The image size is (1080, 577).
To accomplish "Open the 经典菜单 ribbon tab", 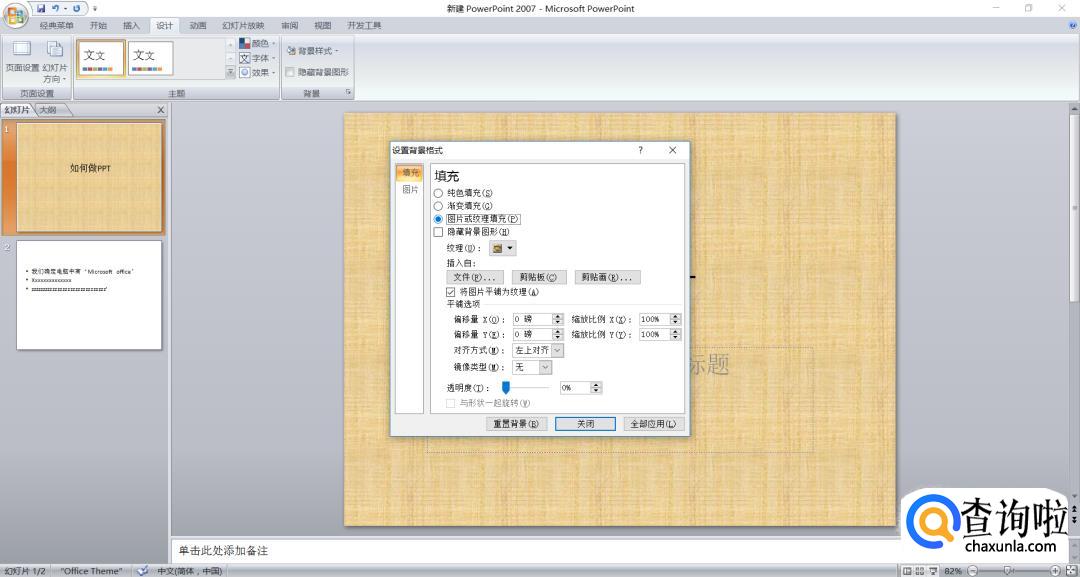I will point(56,25).
